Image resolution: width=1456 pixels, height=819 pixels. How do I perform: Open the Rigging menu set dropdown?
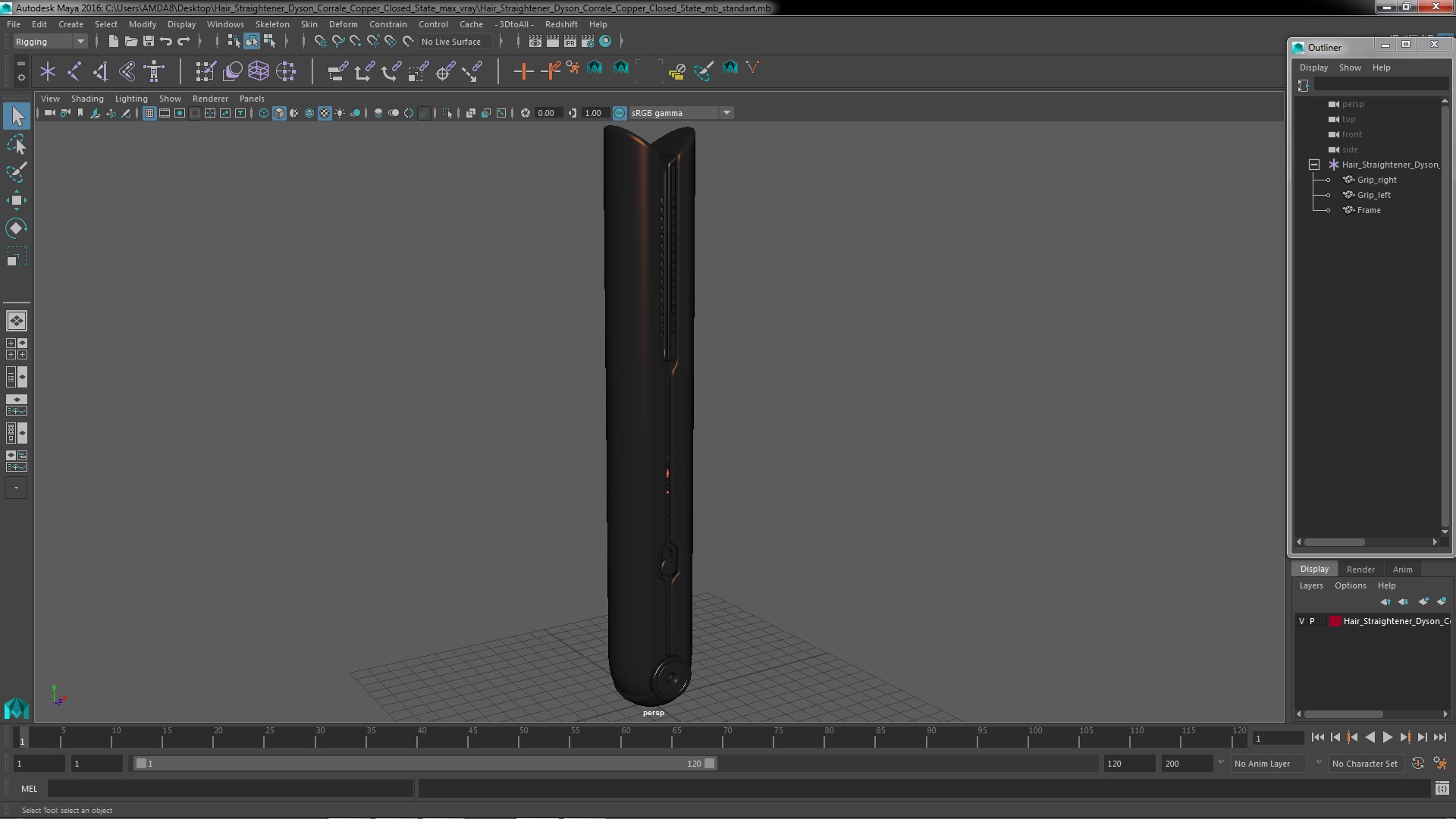tap(50, 42)
